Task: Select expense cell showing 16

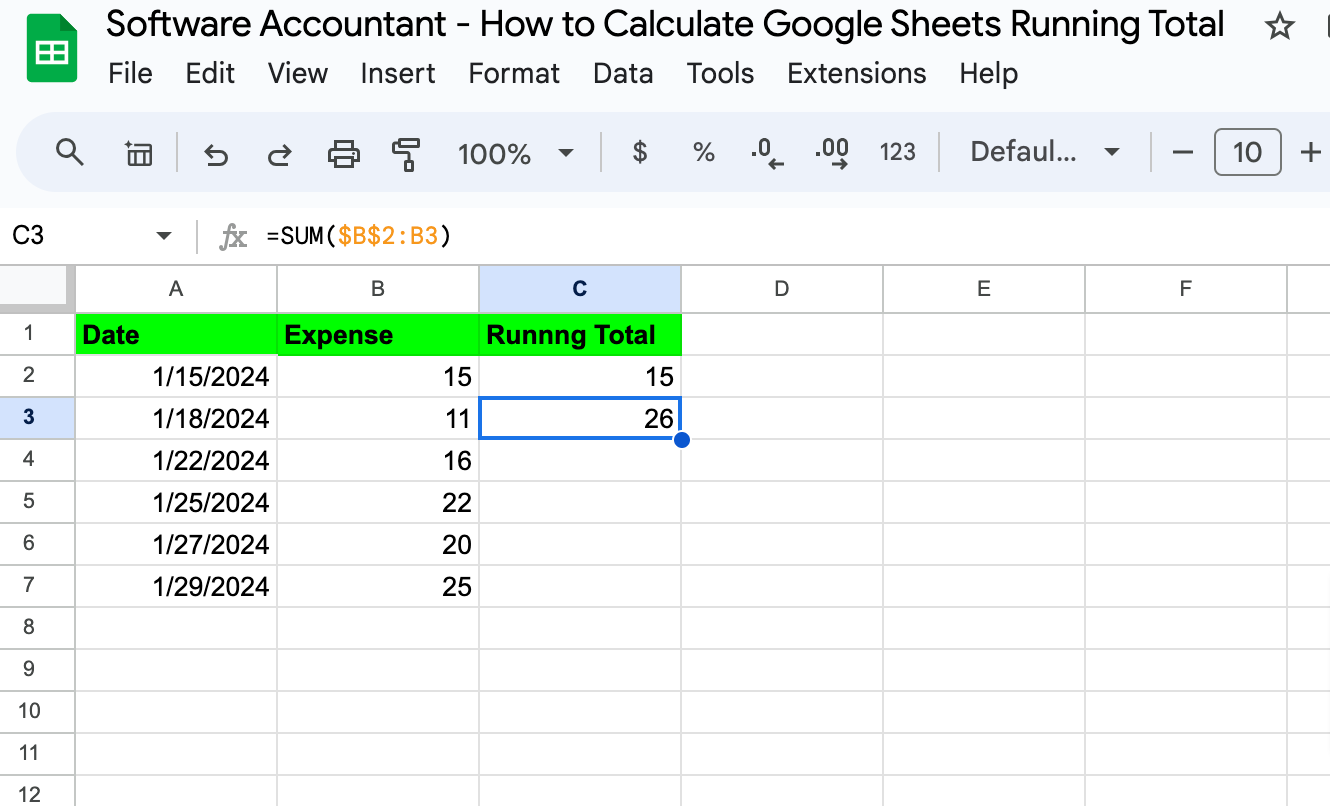Action: pyautogui.click(x=378, y=460)
